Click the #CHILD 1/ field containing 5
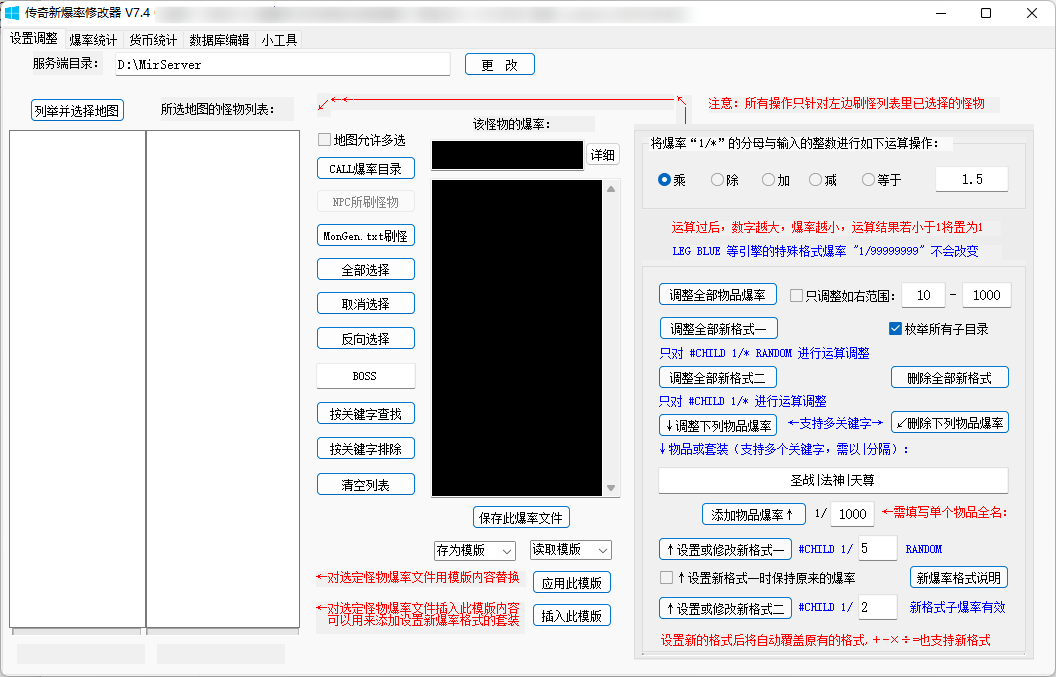Viewport: 1056px width, 677px height. [878, 548]
